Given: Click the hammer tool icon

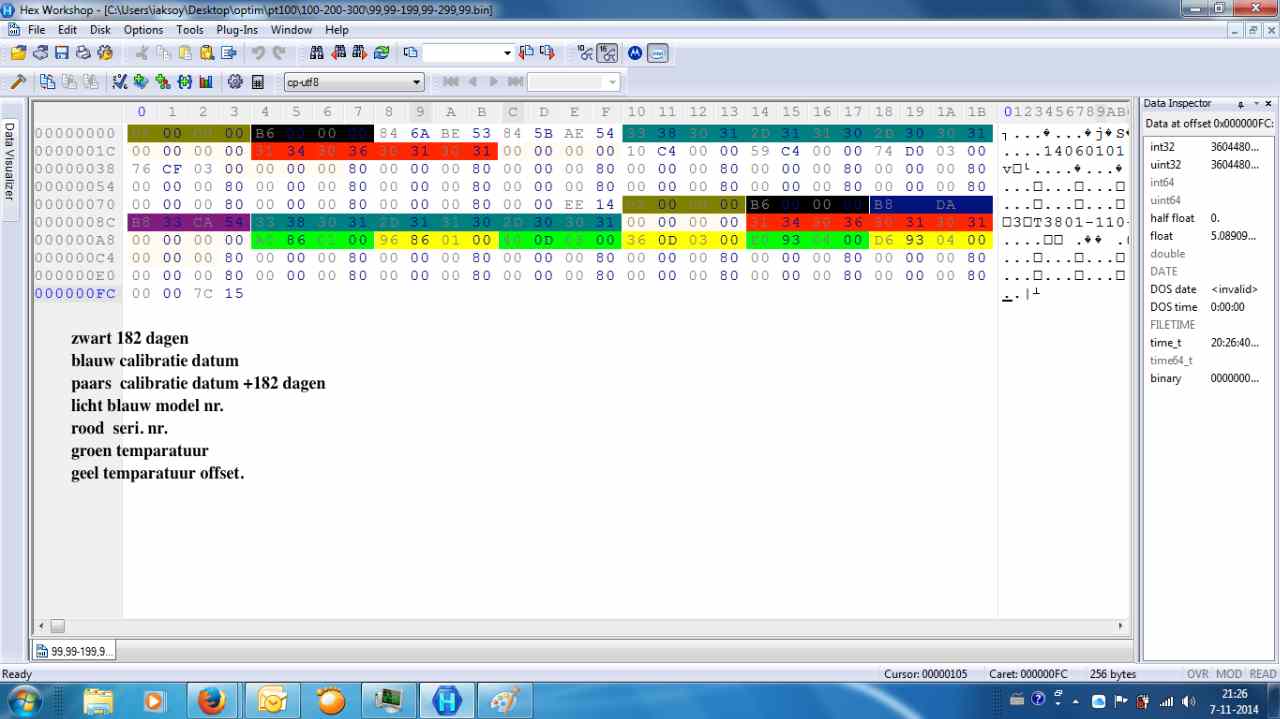Looking at the screenshot, I should (x=17, y=82).
